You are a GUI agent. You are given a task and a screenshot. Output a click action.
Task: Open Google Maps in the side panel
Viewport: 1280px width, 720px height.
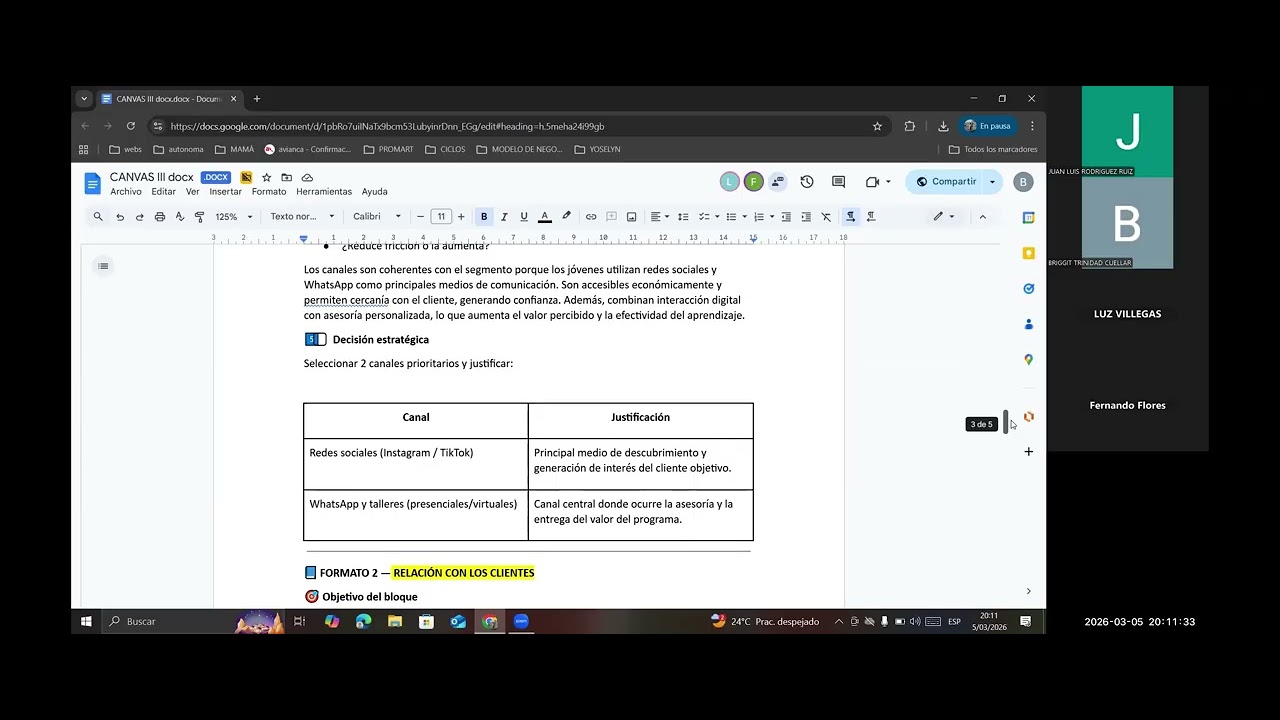tap(1028, 360)
